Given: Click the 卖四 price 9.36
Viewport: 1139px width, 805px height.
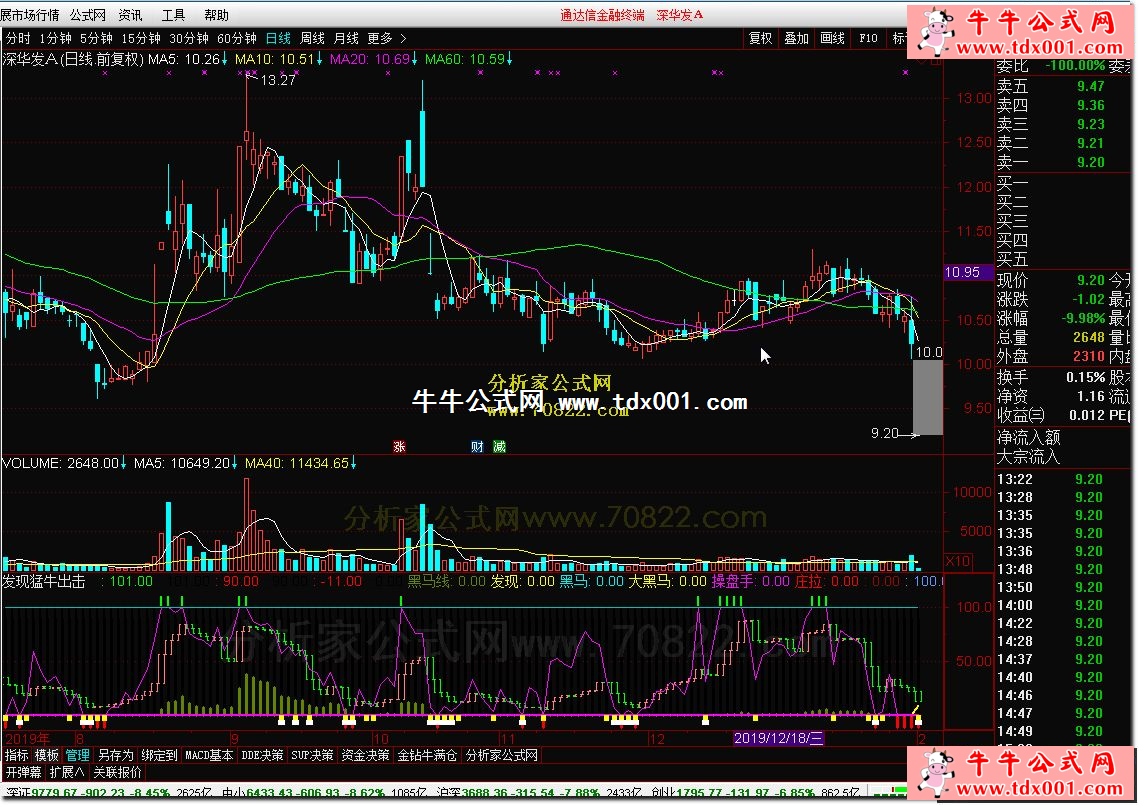Looking at the screenshot, I should coord(1090,105).
